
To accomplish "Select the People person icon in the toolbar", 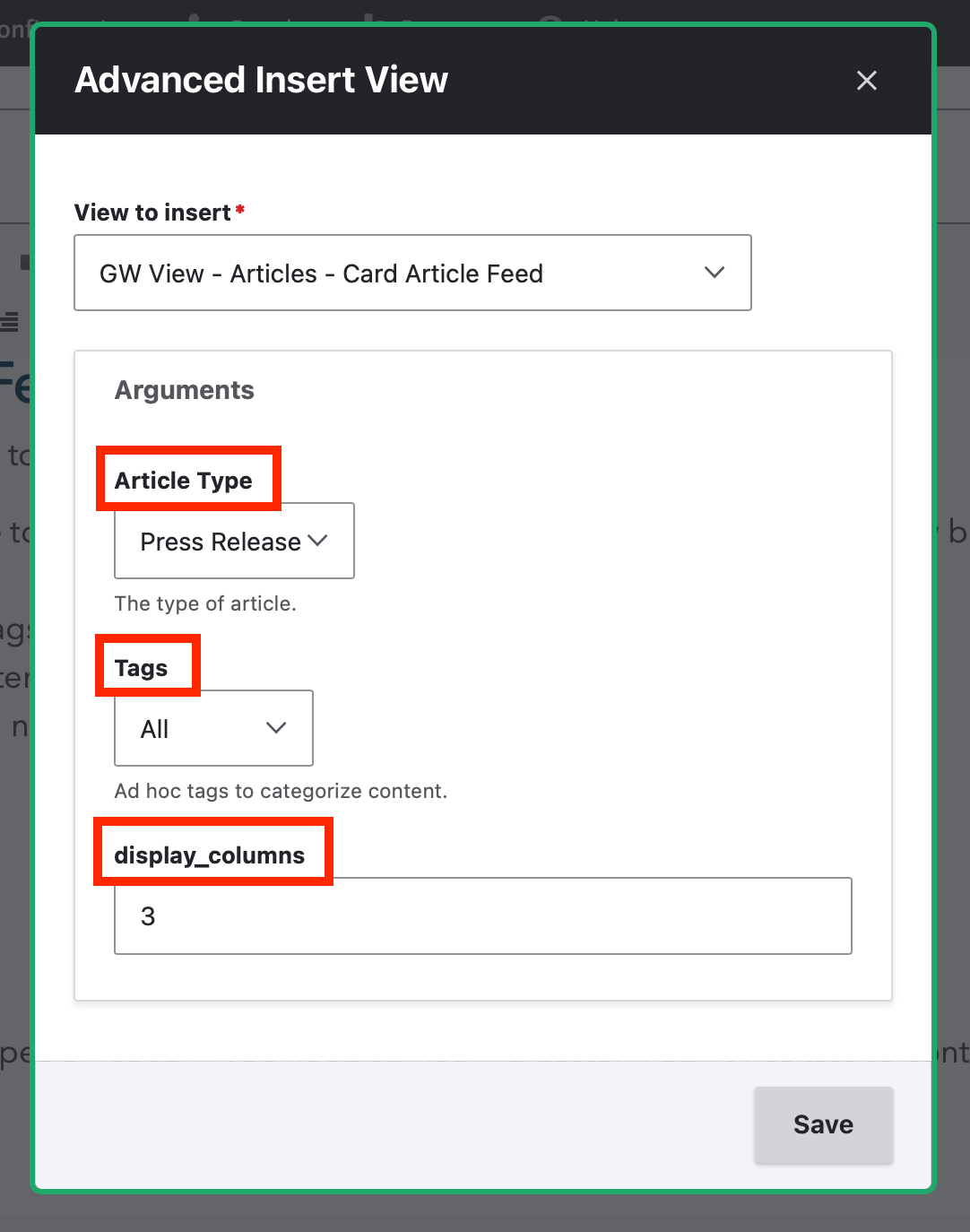I will (x=194, y=20).
